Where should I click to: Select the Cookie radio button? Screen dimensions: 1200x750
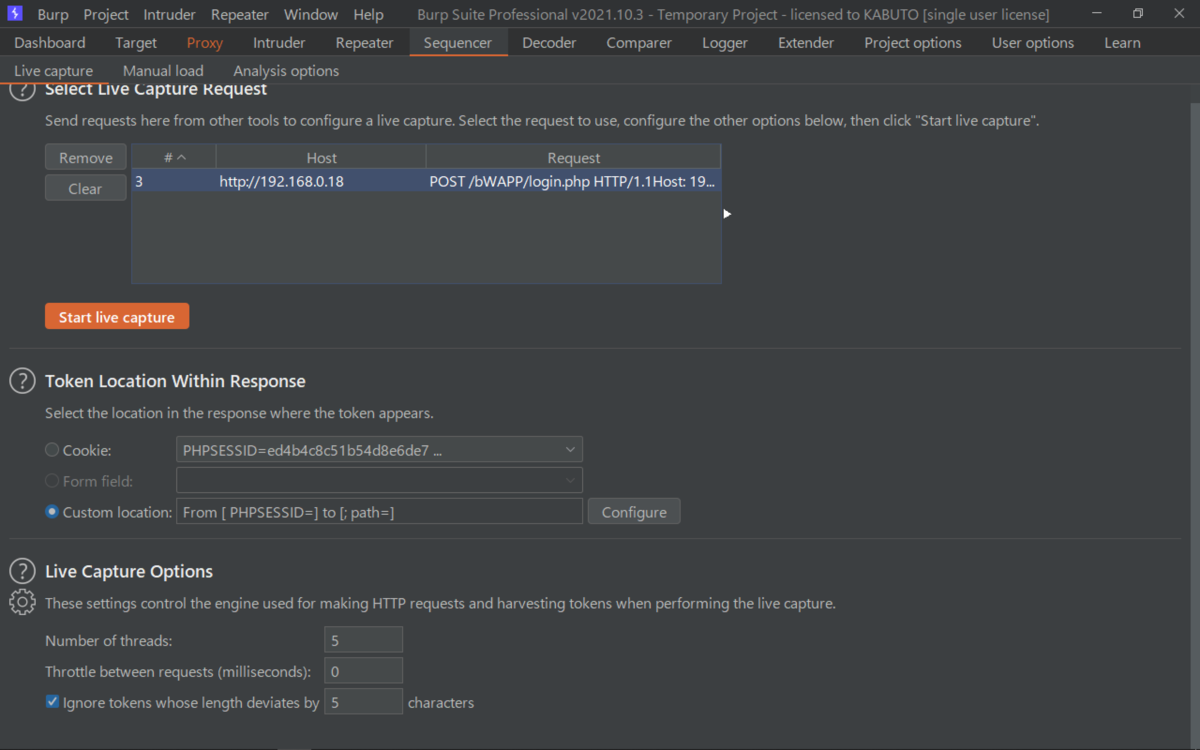coord(52,450)
